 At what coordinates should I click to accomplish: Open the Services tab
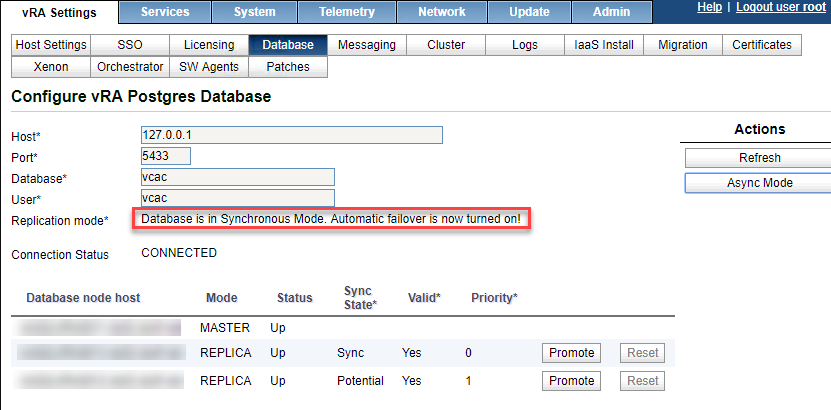pyautogui.click(x=165, y=12)
